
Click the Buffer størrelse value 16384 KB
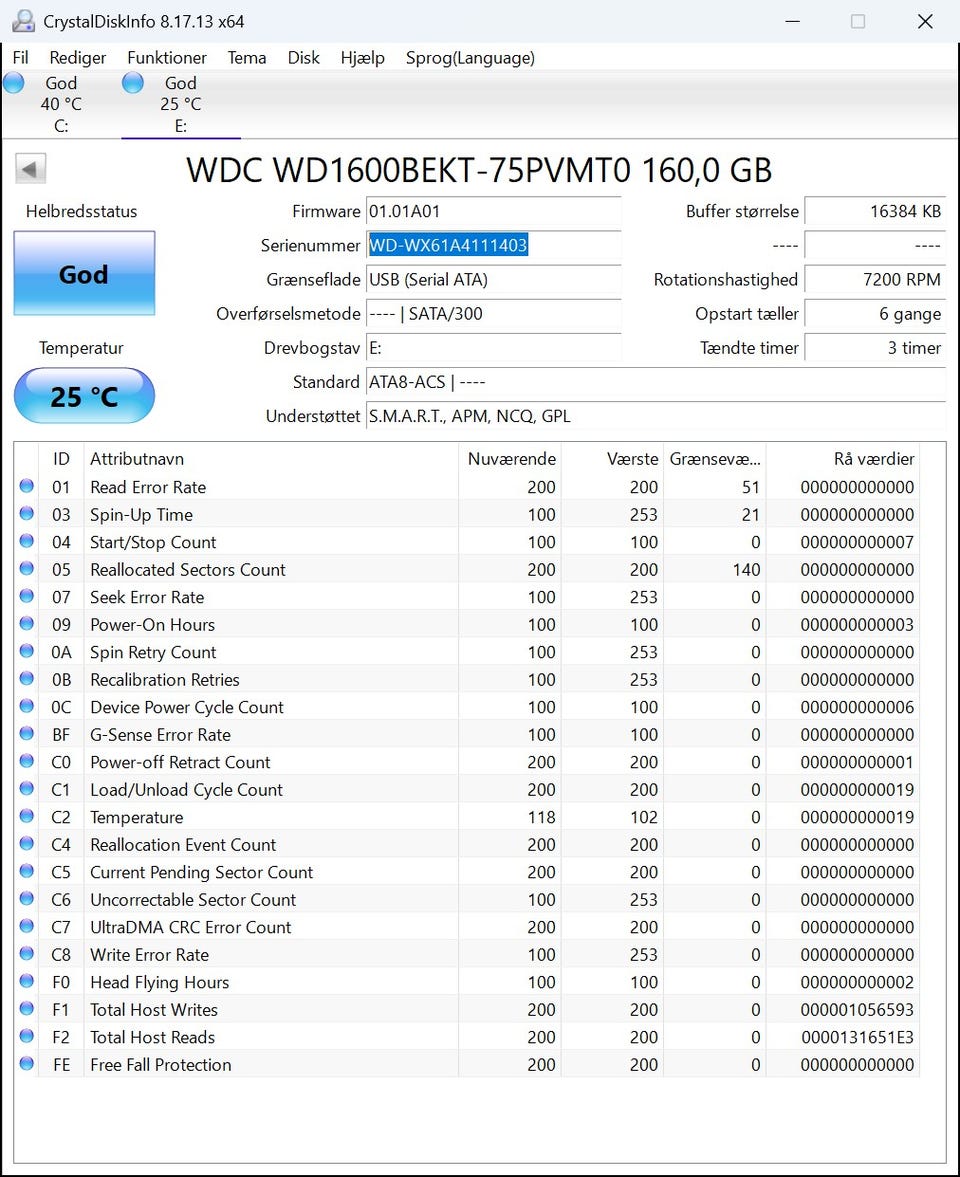click(x=874, y=211)
